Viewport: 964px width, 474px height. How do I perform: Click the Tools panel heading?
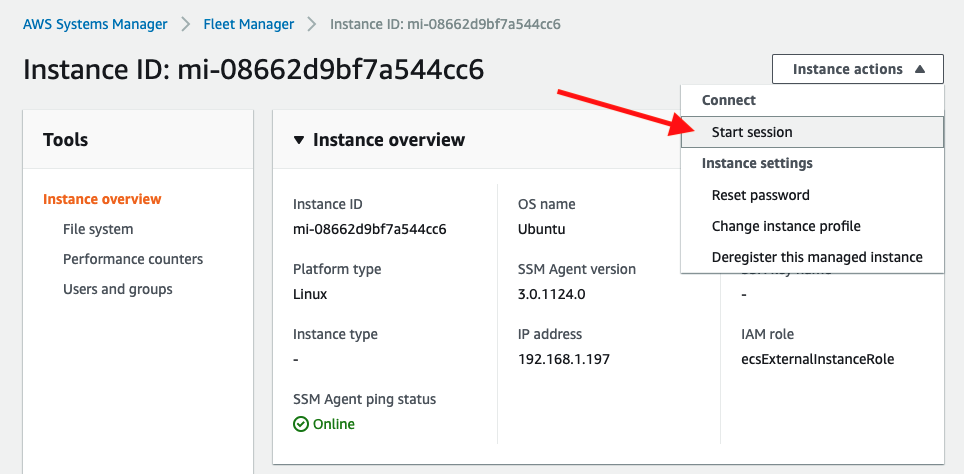click(65, 140)
